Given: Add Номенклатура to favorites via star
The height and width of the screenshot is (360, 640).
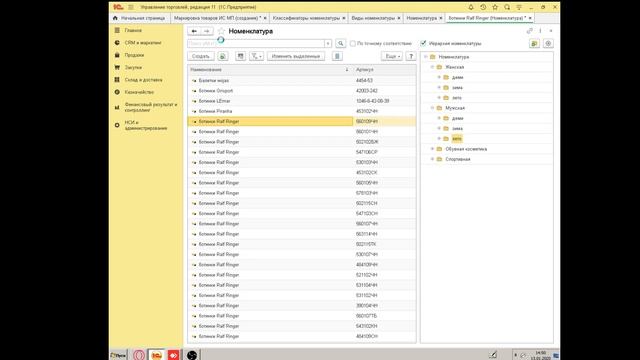Looking at the screenshot, I should point(221,31).
